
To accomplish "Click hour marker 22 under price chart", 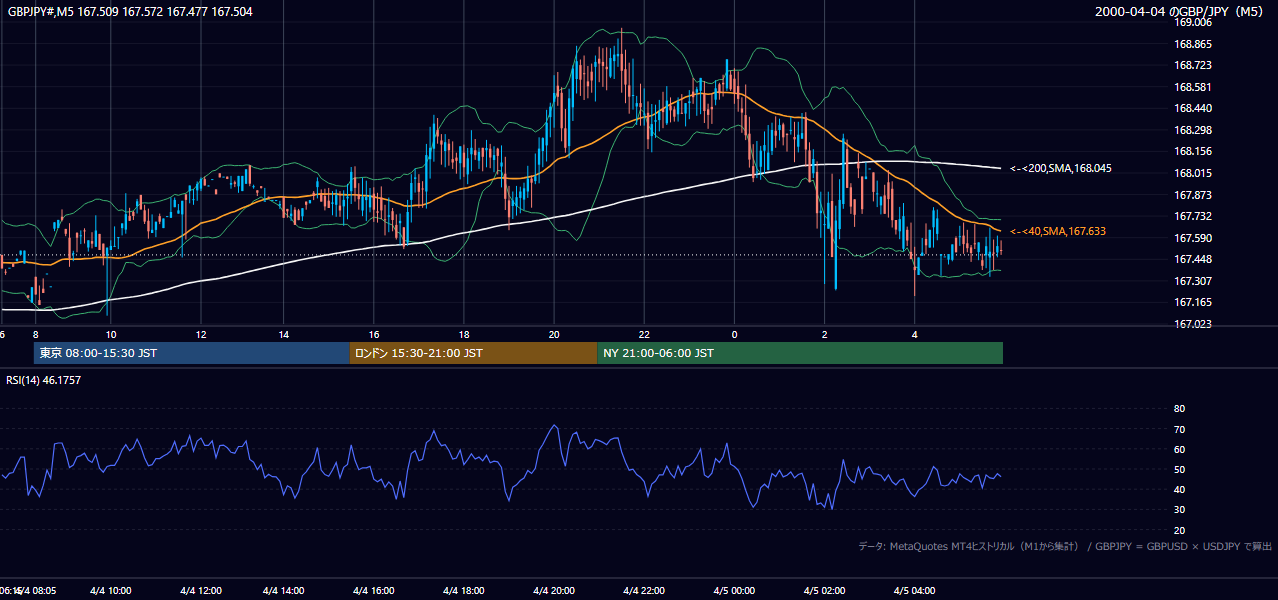I will click(x=644, y=334).
